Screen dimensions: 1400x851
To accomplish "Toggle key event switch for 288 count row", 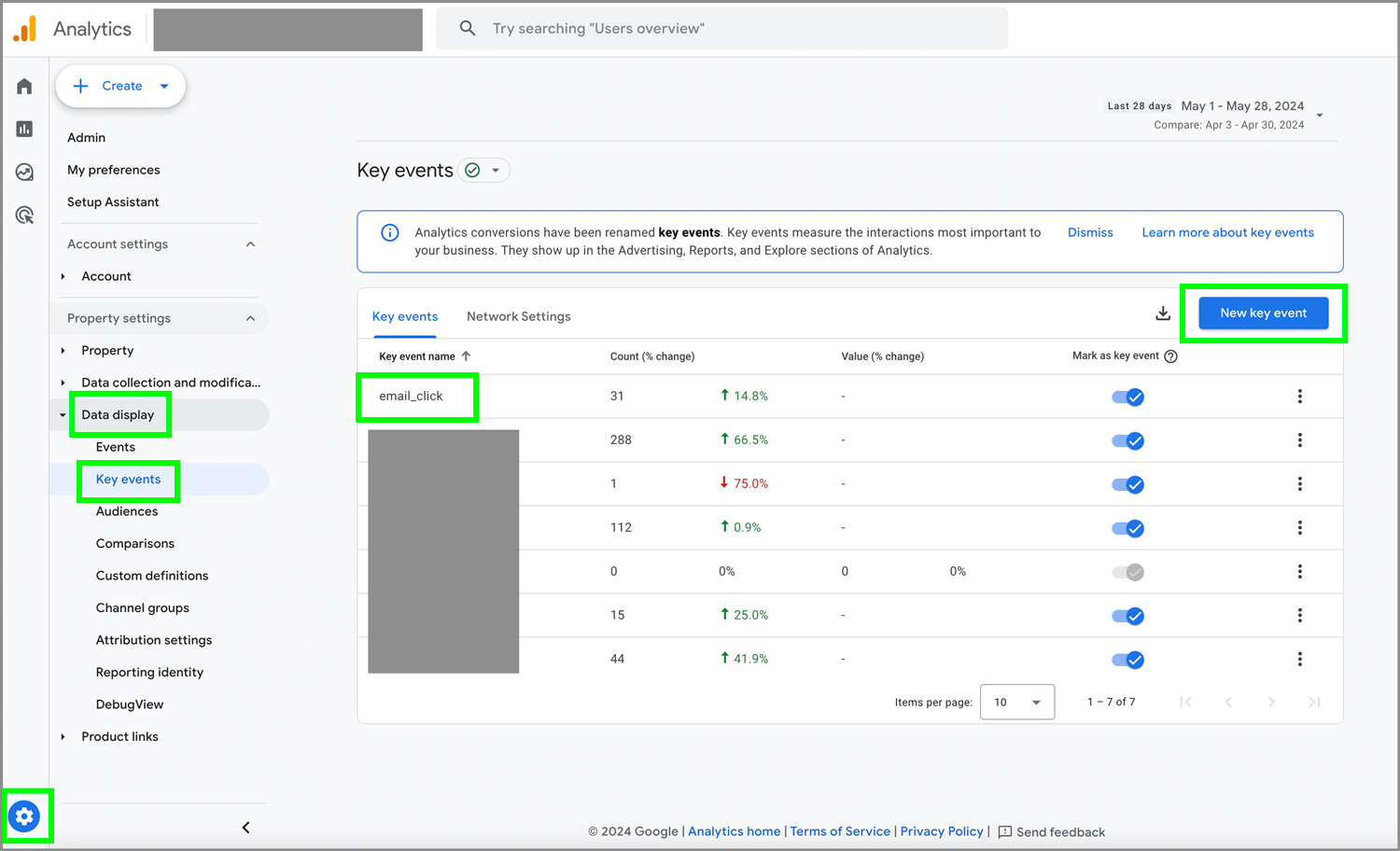I will click(x=1127, y=440).
